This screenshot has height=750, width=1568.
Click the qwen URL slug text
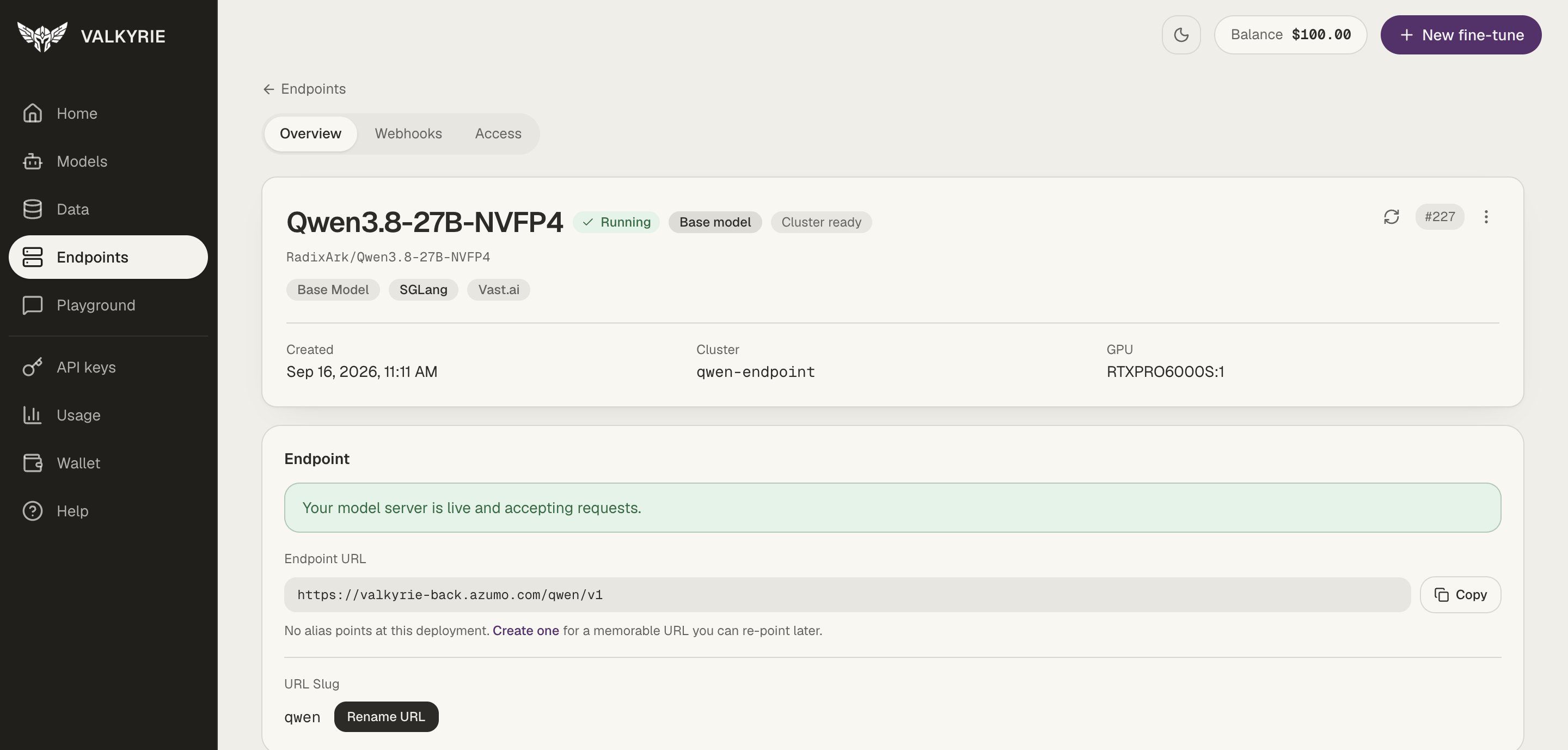point(303,717)
